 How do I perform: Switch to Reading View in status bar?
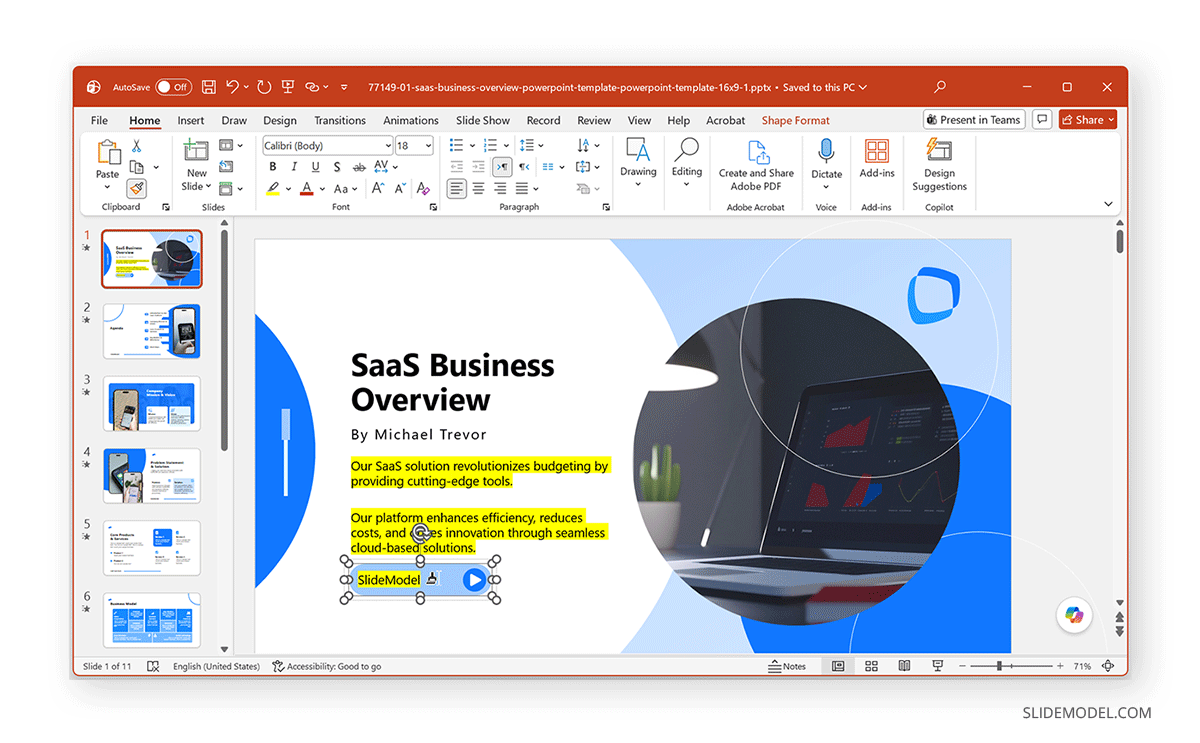(904, 666)
